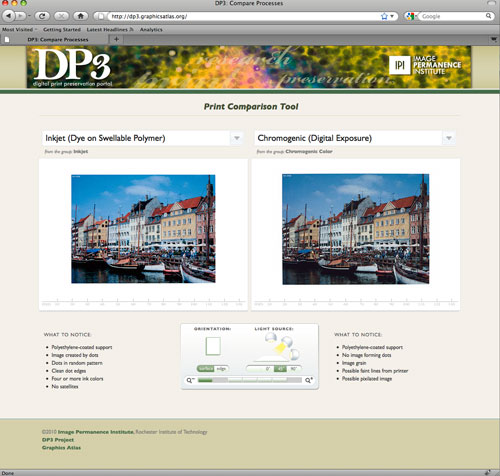The image size is (500, 476).
Task: Set light source angle to 0°
Action: (267, 369)
